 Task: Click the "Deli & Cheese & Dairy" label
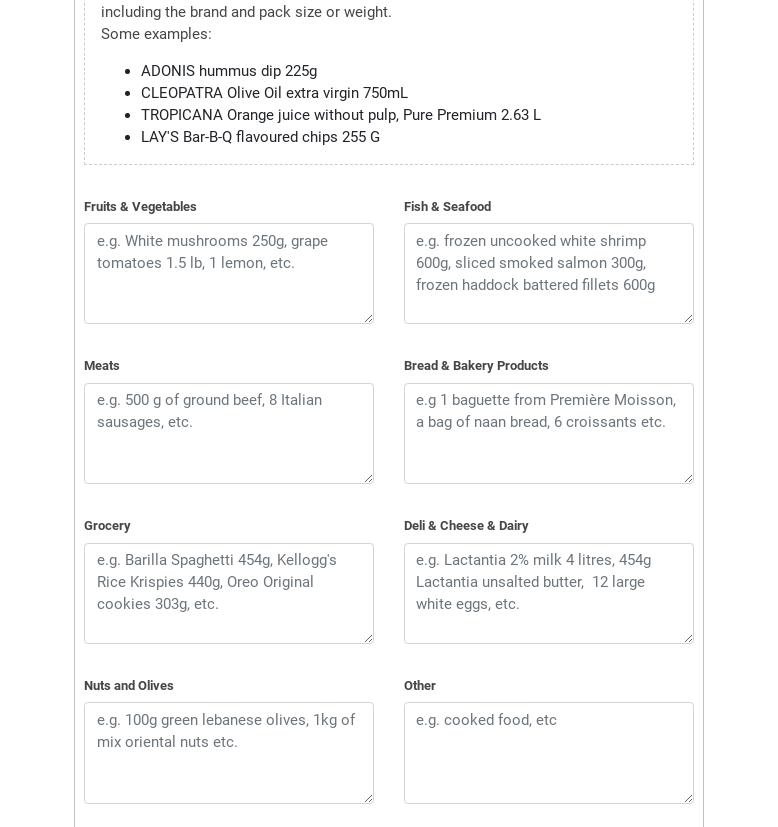466,526
